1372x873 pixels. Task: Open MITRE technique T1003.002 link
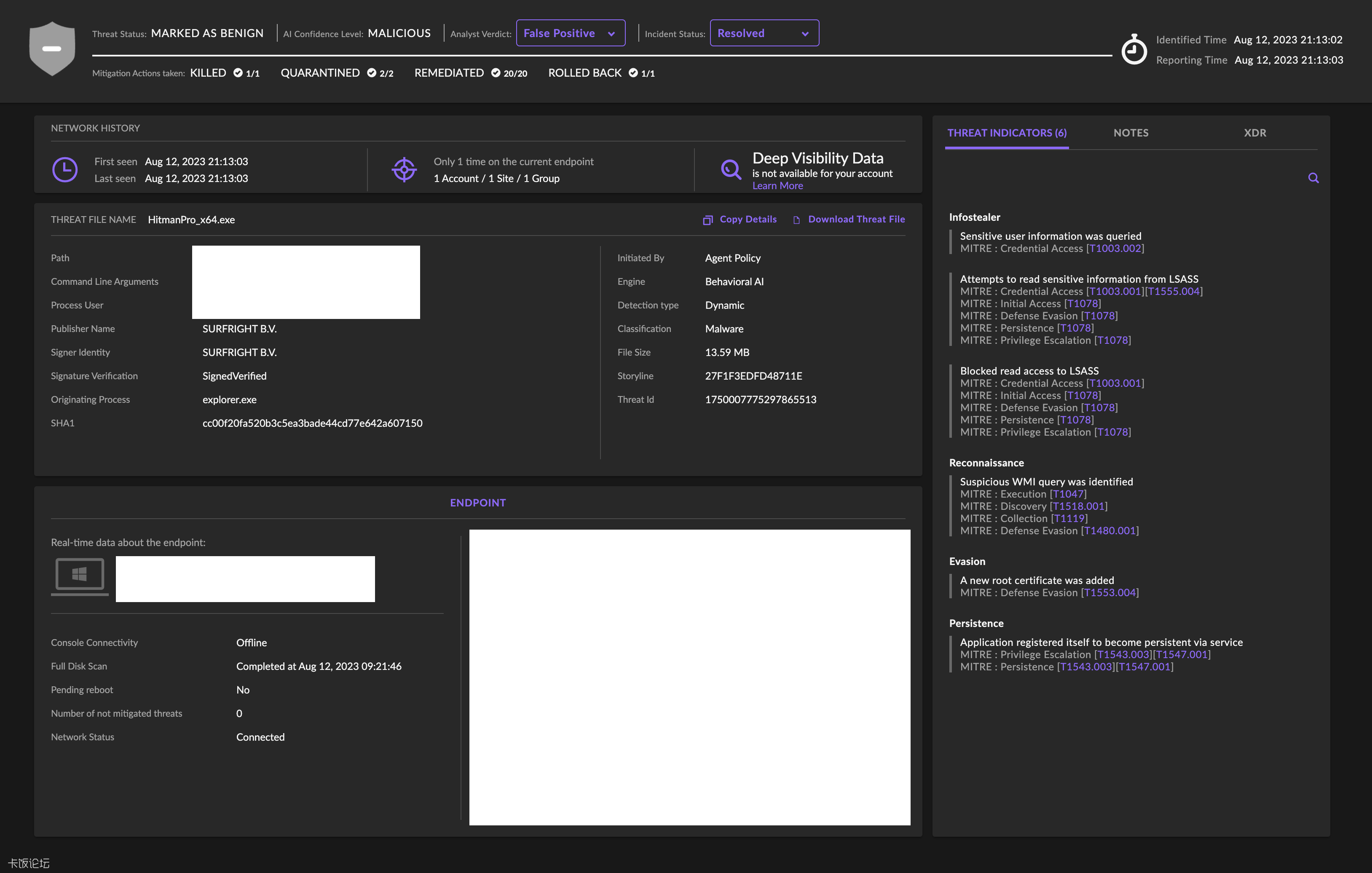[x=1115, y=249]
